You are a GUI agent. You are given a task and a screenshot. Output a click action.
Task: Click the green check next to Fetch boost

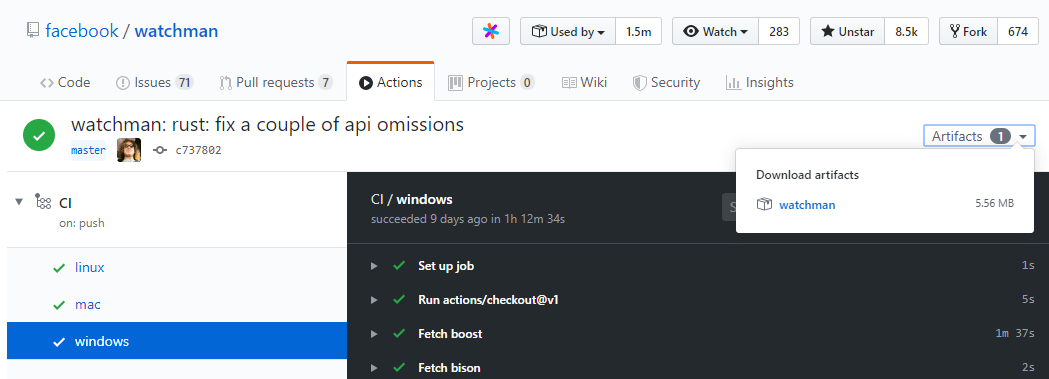pyautogui.click(x=399, y=334)
